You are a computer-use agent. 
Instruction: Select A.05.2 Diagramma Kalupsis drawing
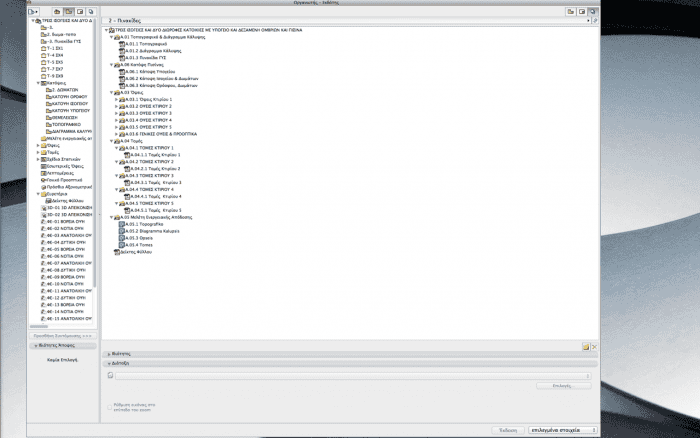pos(149,231)
